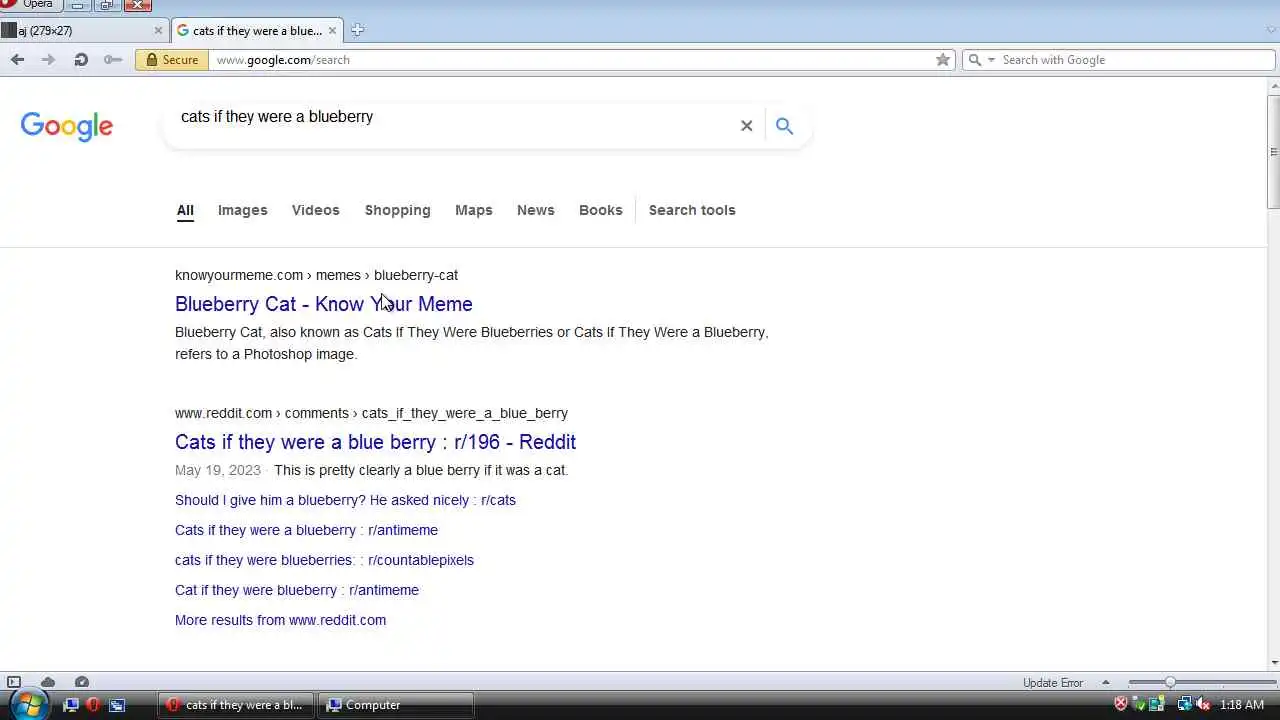Switch to the Videos results tab

coord(316,210)
